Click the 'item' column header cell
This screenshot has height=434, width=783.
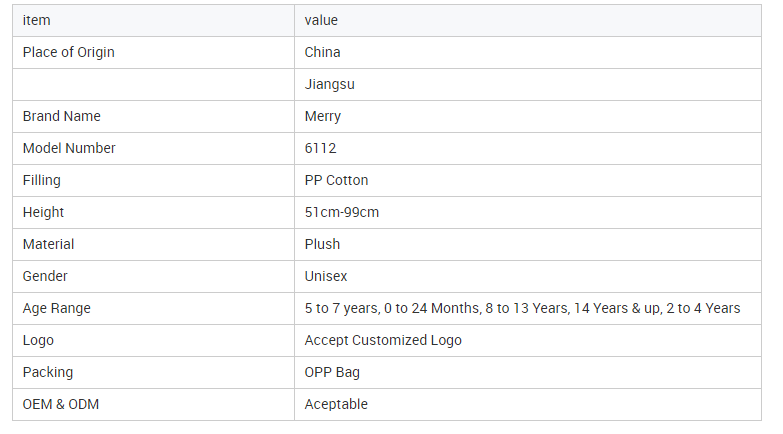153,20
